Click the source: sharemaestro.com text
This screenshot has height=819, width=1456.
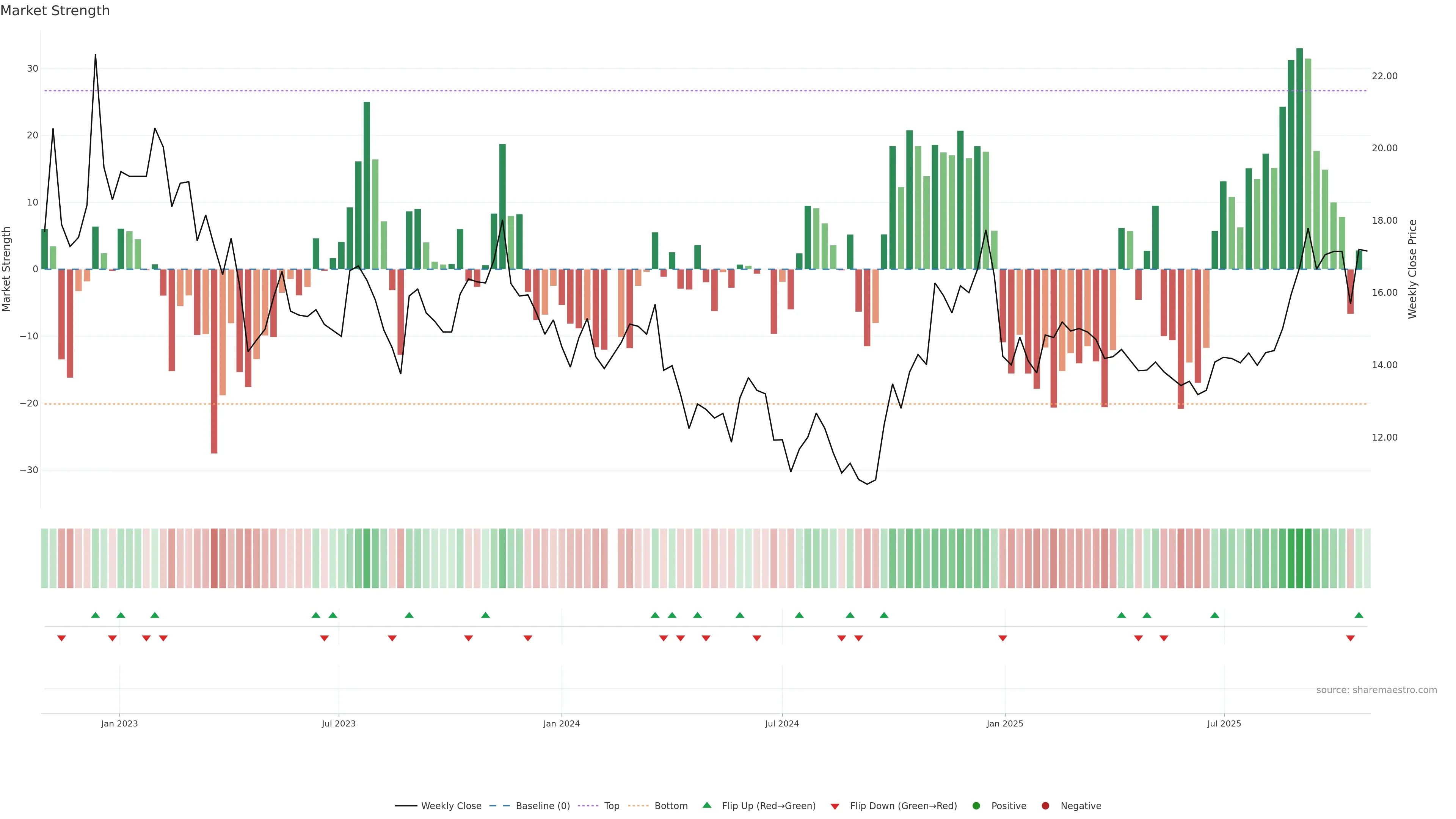[x=1376, y=690]
